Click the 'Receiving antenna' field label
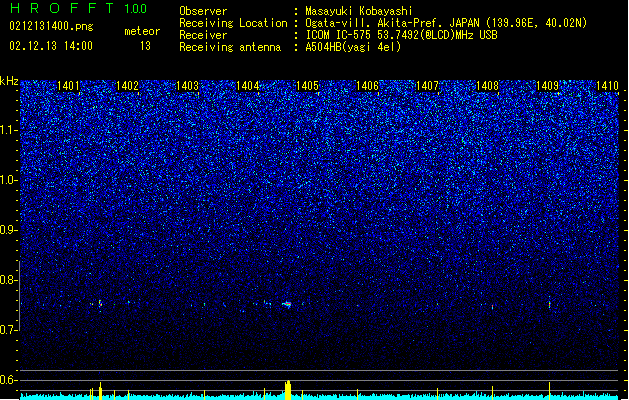The image size is (629, 400). [230, 47]
